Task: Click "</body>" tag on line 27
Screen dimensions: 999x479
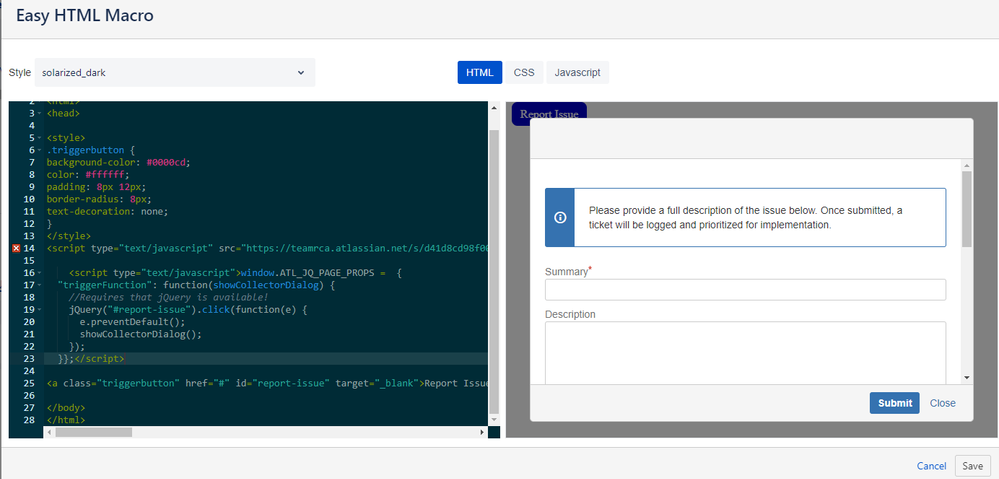Action: pos(66,408)
